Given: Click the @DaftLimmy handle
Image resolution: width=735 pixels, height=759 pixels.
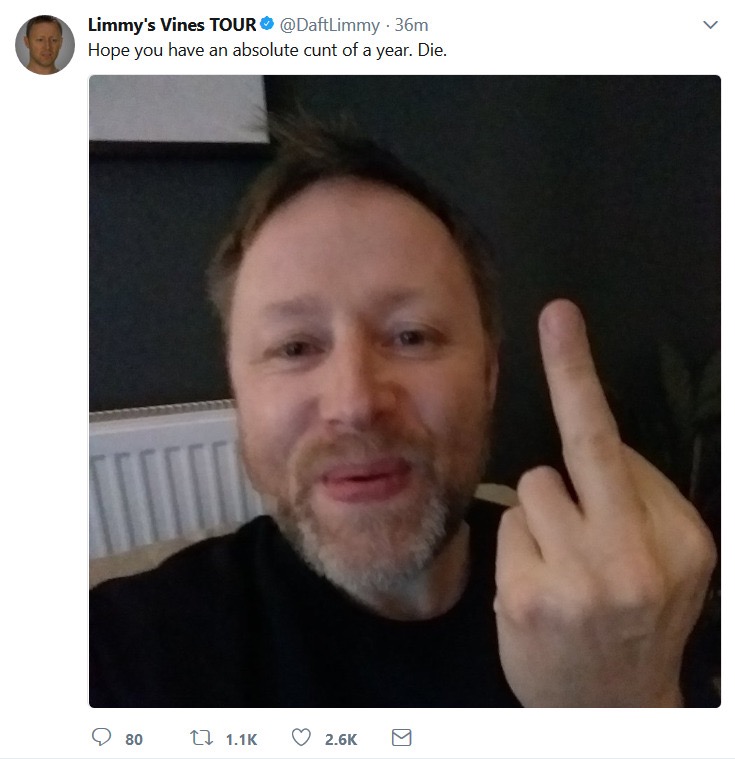Looking at the screenshot, I should (329, 25).
